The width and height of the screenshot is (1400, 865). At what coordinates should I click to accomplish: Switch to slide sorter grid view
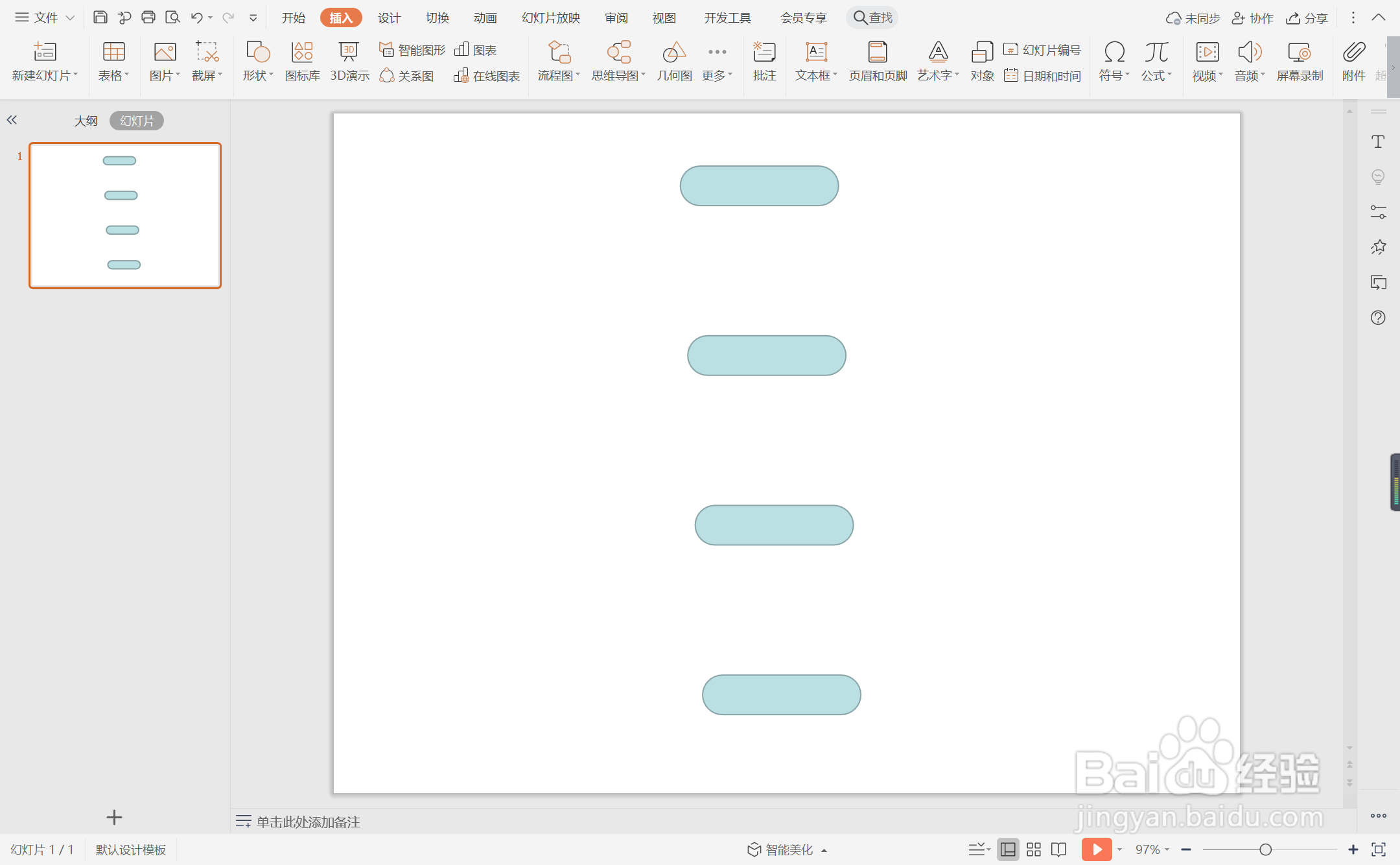point(1034,849)
